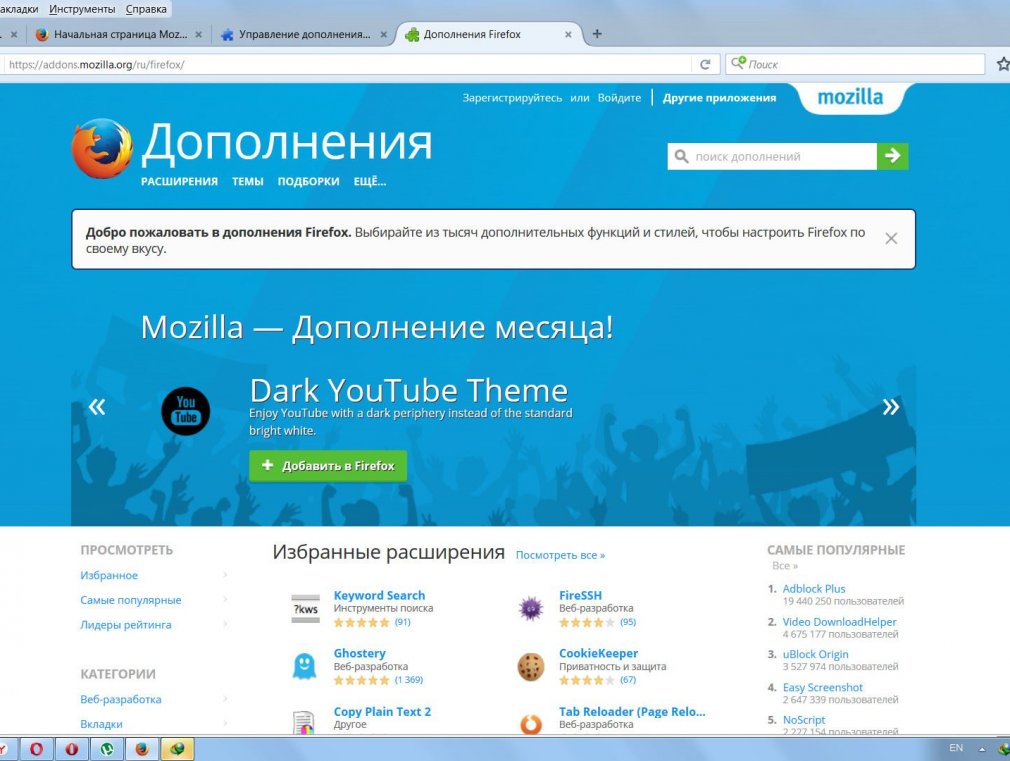Open the highlighted globe icon in the taskbar
Screen dimensions: 1010x761
click(177, 749)
